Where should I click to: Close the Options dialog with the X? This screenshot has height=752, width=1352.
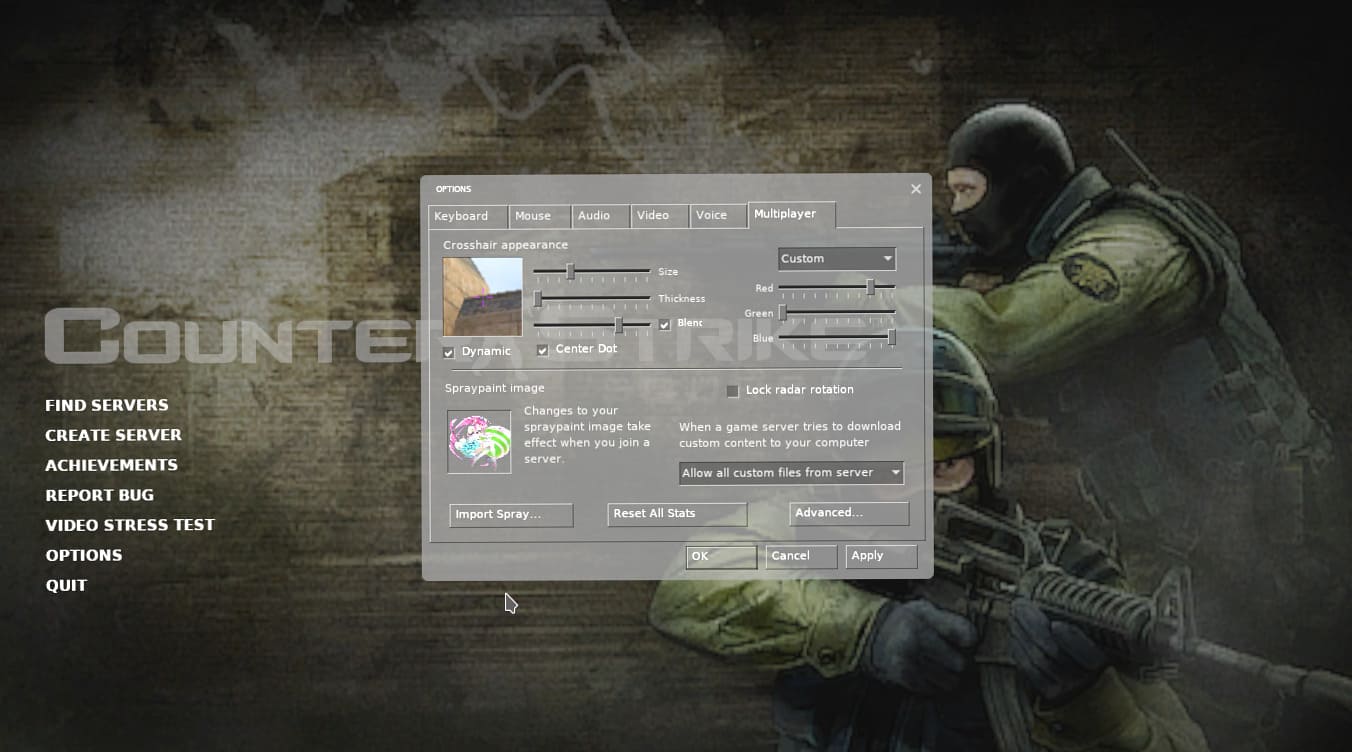(916, 189)
